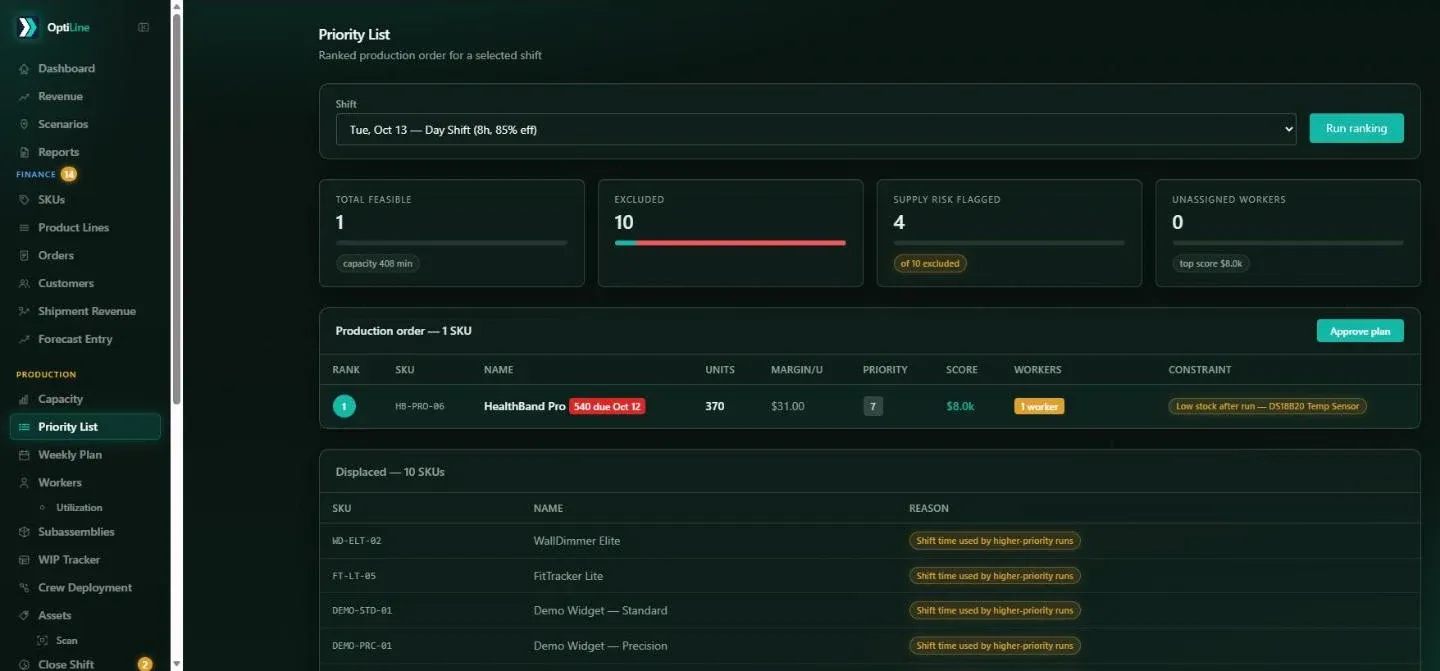Click the Supply Risk Flagged progress bar
The height and width of the screenshot is (671, 1440).
tap(1009, 243)
